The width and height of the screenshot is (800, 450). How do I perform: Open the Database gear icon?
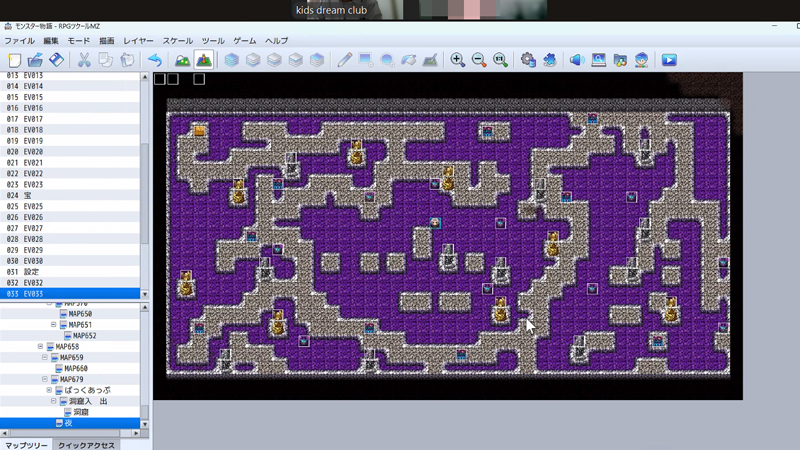pyautogui.click(x=528, y=60)
